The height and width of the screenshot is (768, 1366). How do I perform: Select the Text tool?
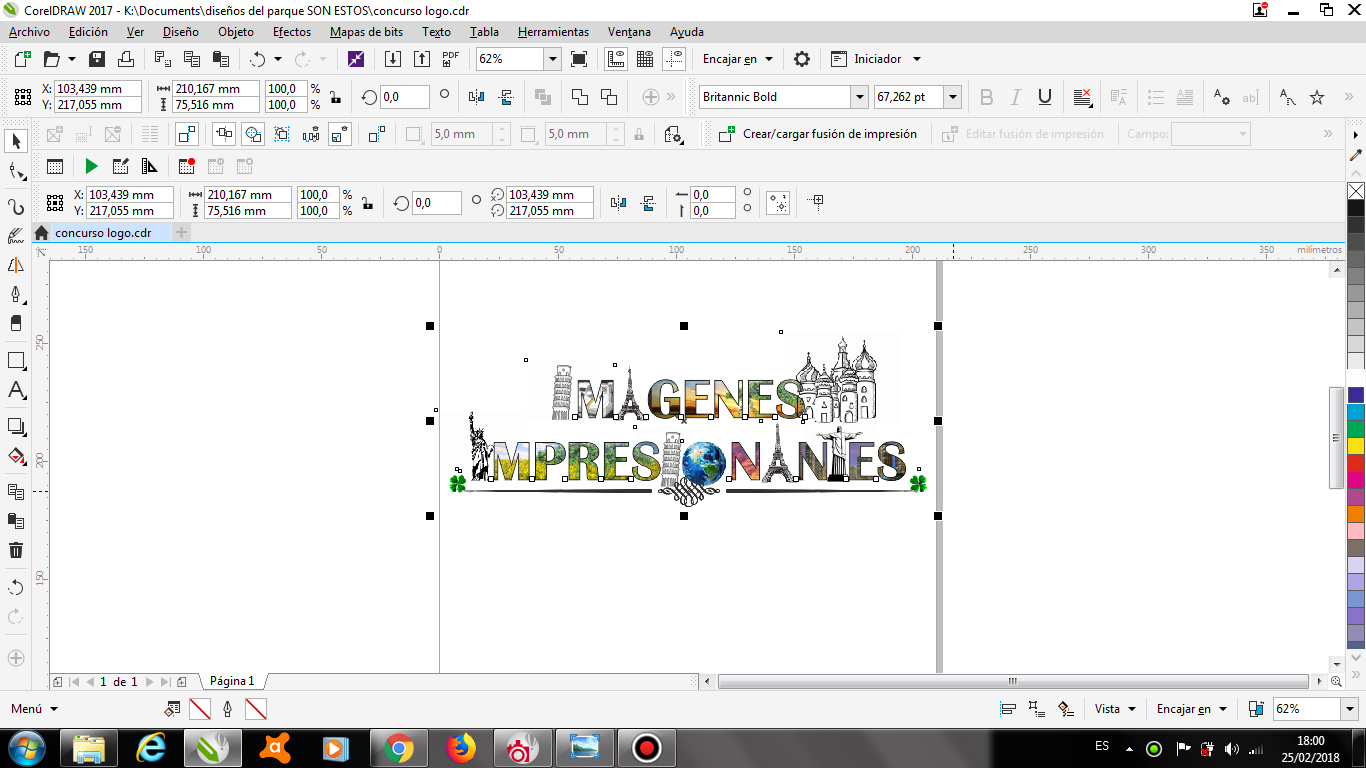(15, 391)
